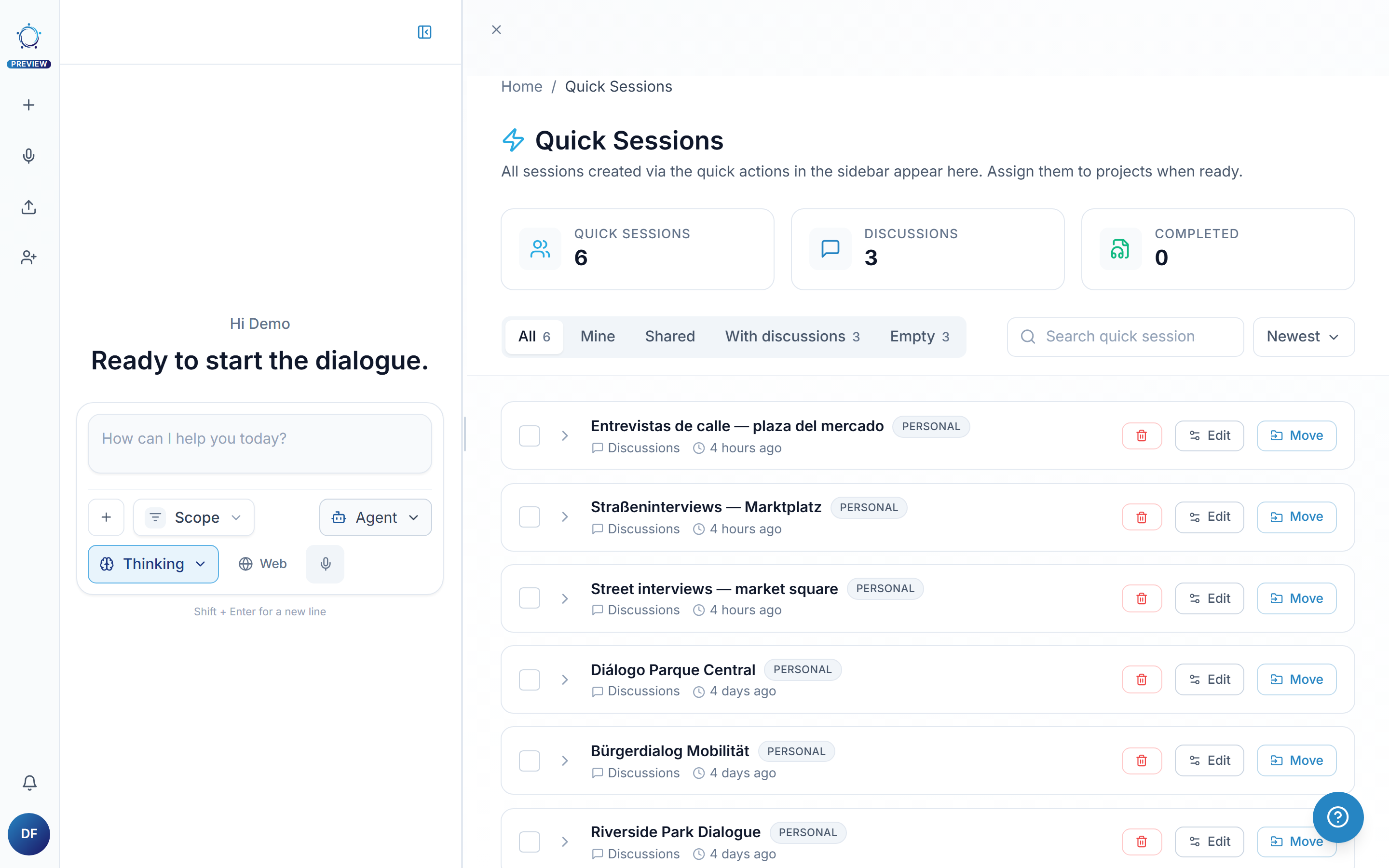Go to Home breadcrumb link
The width and height of the screenshot is (1389, 868).
(521, 87)
